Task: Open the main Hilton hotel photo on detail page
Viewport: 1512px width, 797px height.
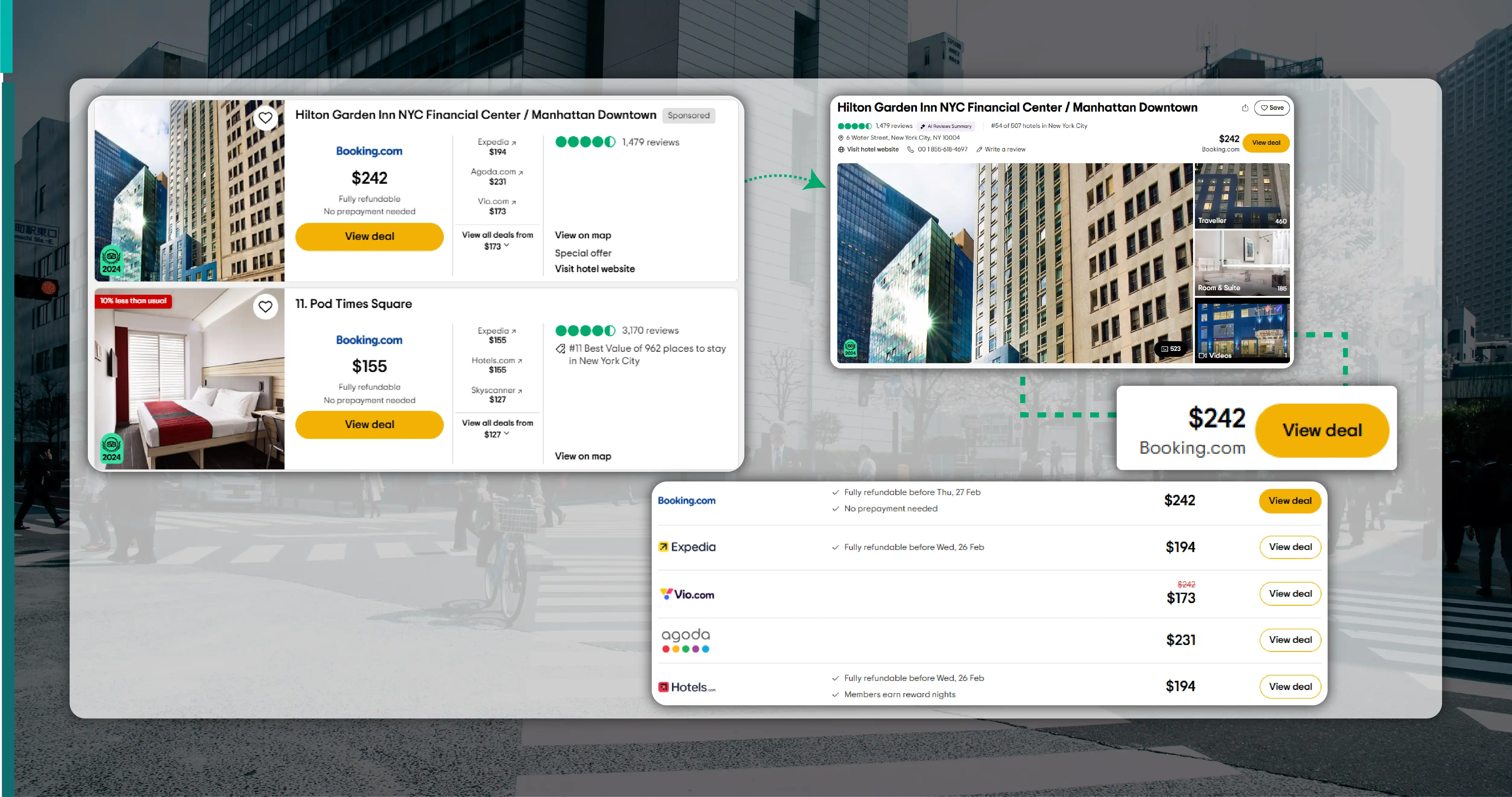Action: click(x=1015, y=263)
